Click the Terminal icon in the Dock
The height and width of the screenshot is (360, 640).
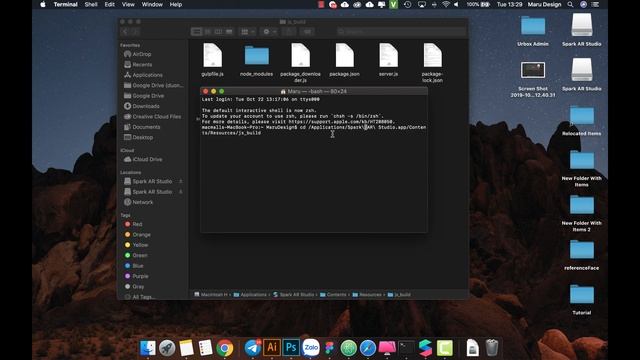[407, 348]
